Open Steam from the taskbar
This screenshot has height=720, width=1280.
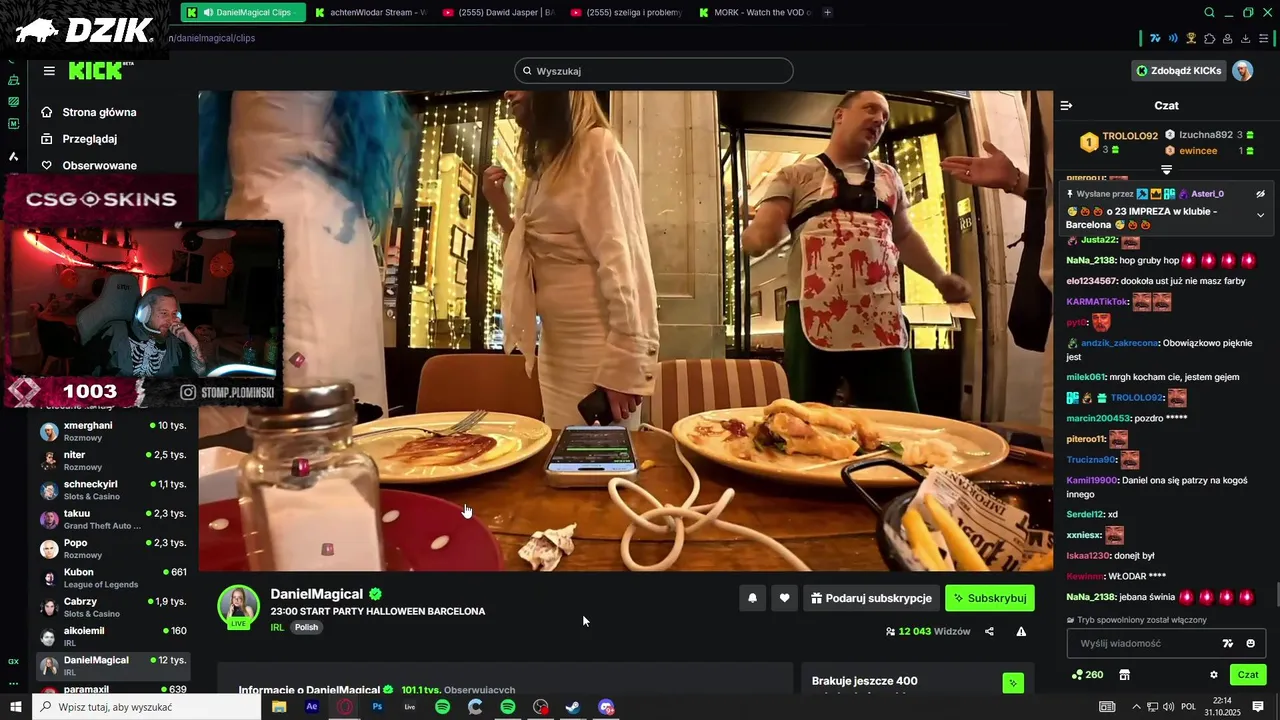573,707
